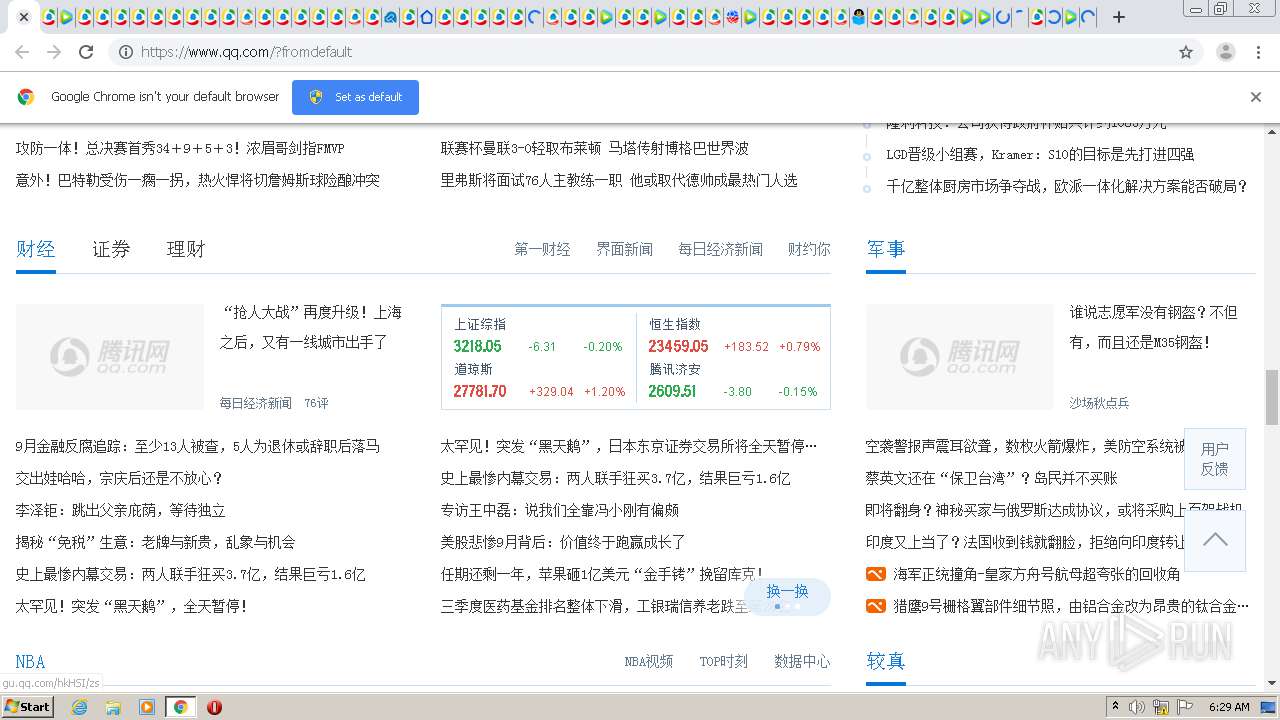Close the first browser tab
The width and height of the screenshot is (1280, 720).
24,17
